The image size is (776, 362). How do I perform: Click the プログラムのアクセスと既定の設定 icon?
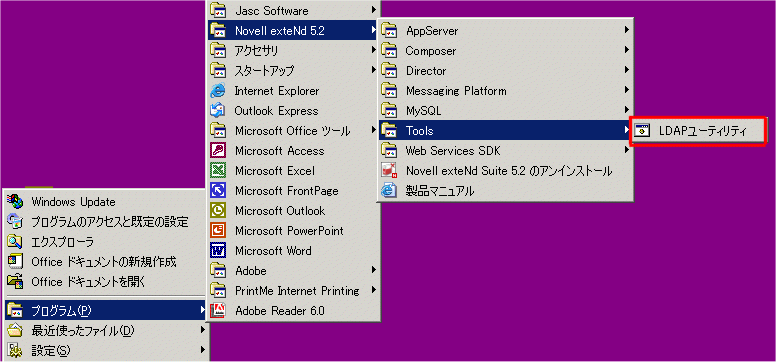(x=15, y=221)
